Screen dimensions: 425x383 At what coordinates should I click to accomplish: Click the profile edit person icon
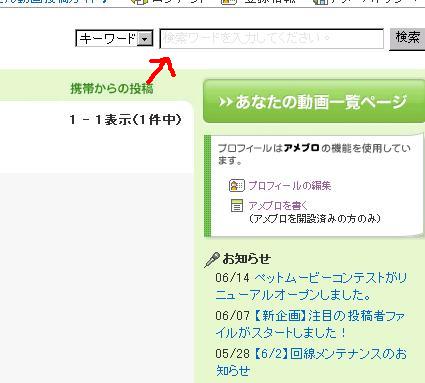[237, 186]
